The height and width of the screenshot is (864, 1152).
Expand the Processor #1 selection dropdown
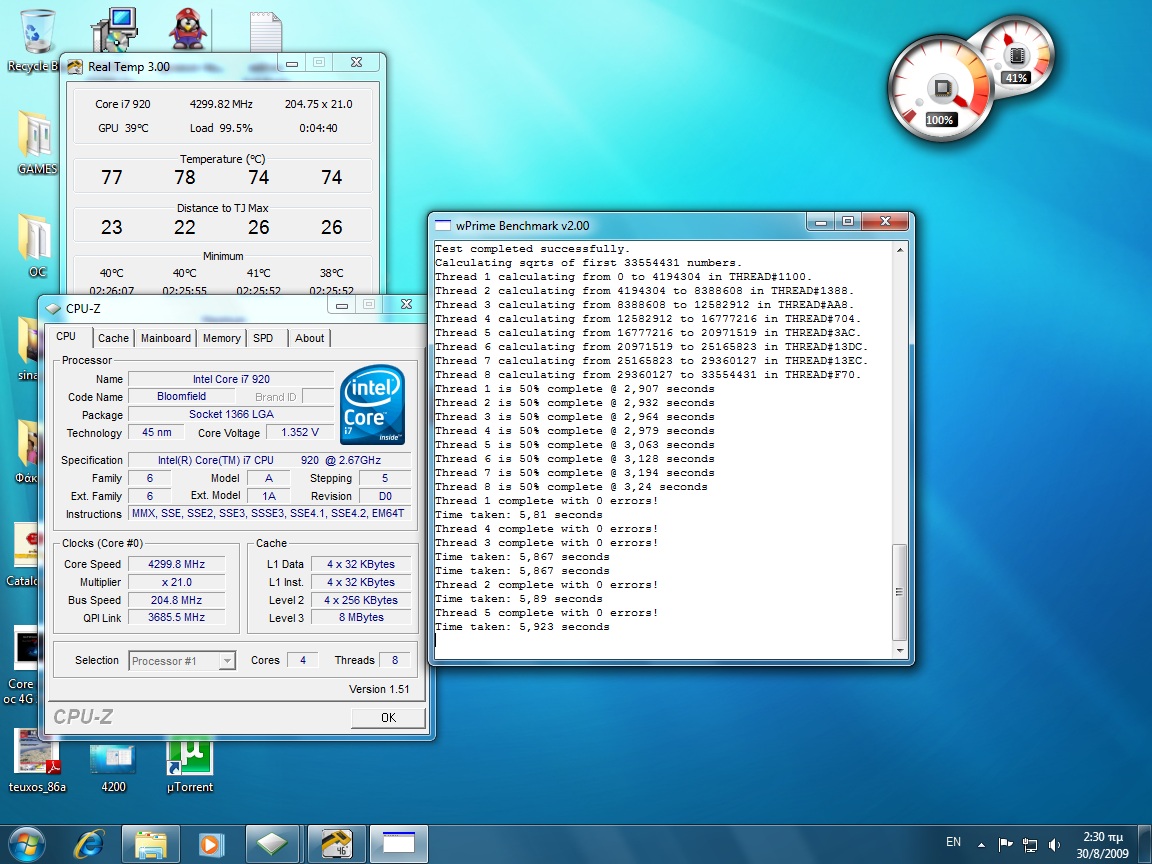[228, 661]
